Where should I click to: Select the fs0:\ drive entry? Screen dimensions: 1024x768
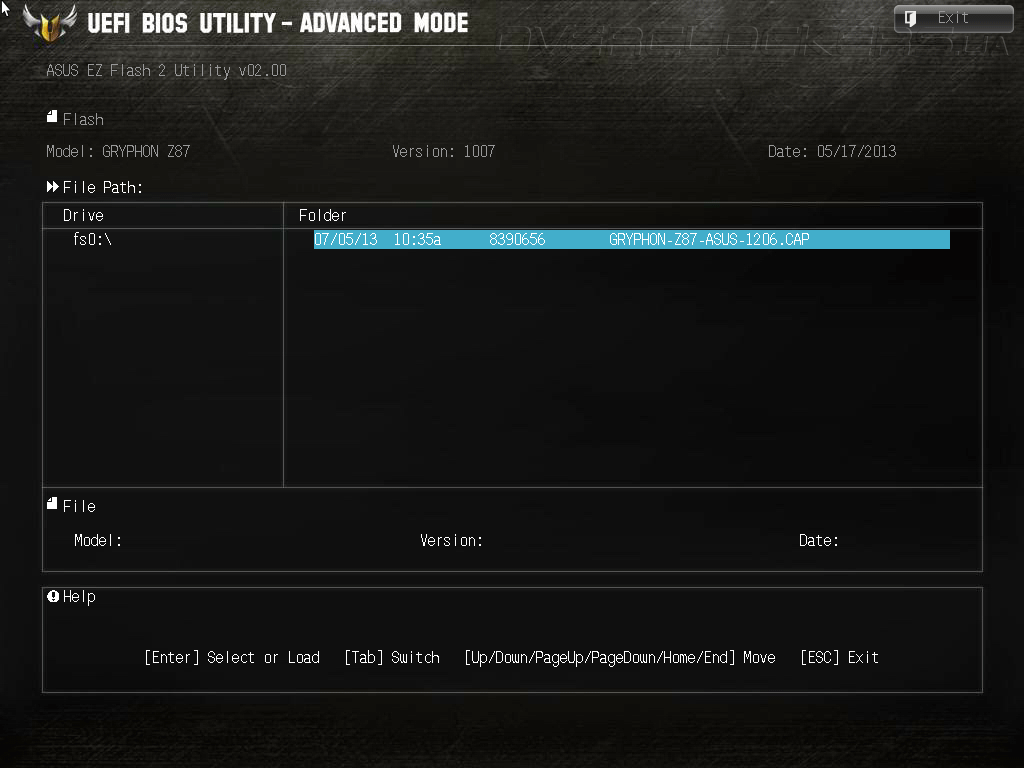tap(92, 239)
